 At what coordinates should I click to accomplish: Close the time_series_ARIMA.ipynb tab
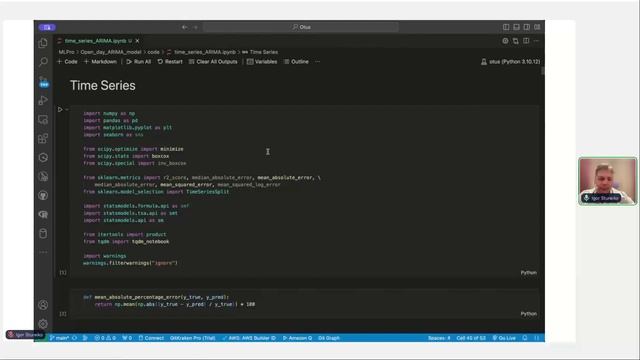[x=138, y=41]
